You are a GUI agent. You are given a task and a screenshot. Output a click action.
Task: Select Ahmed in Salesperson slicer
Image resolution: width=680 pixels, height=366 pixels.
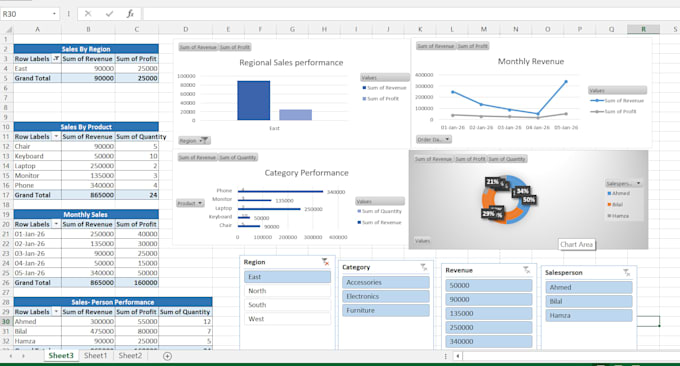point(589,287)
